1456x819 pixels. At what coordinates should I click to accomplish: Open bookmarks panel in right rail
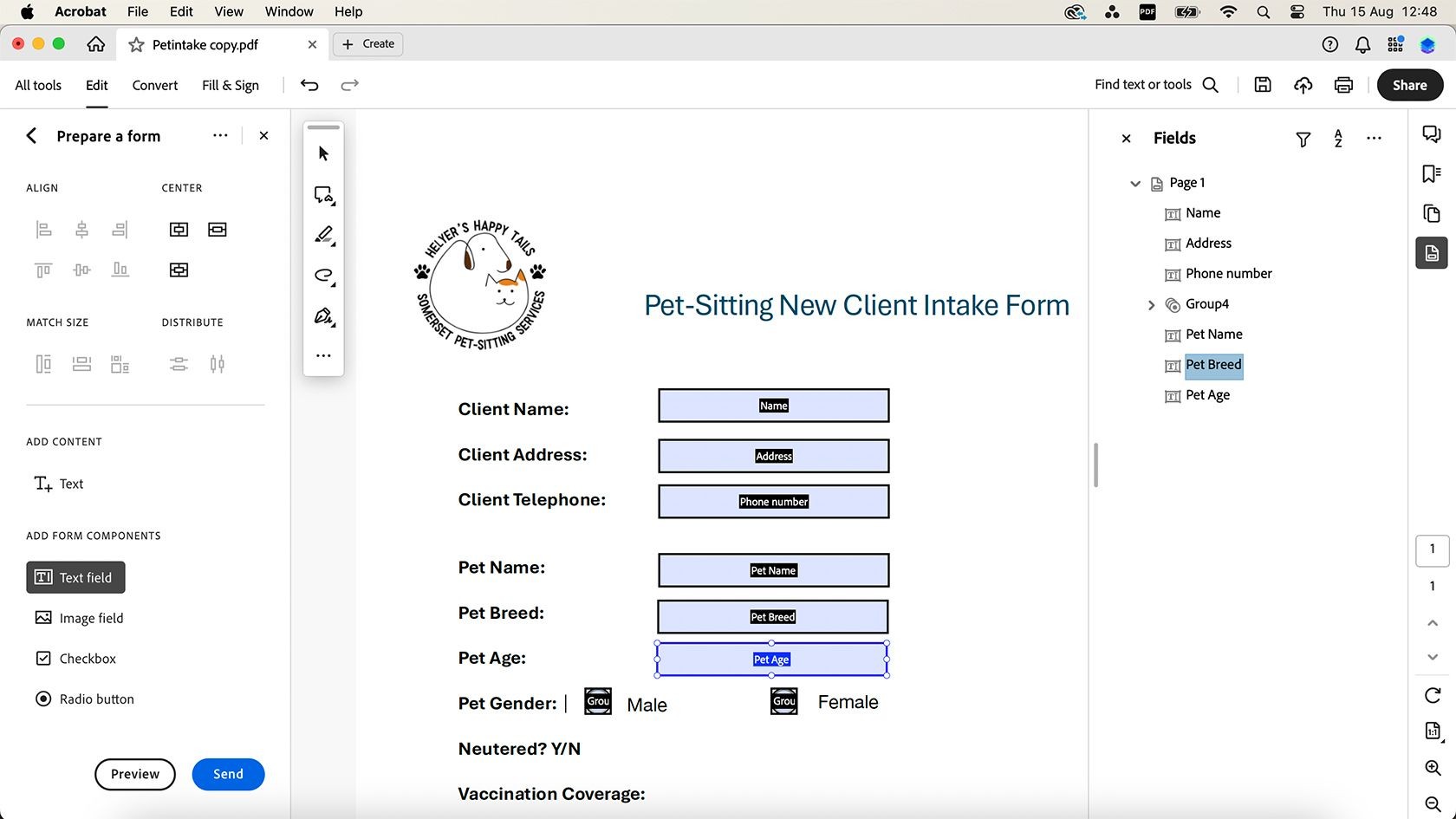(x=1432, y=174)
